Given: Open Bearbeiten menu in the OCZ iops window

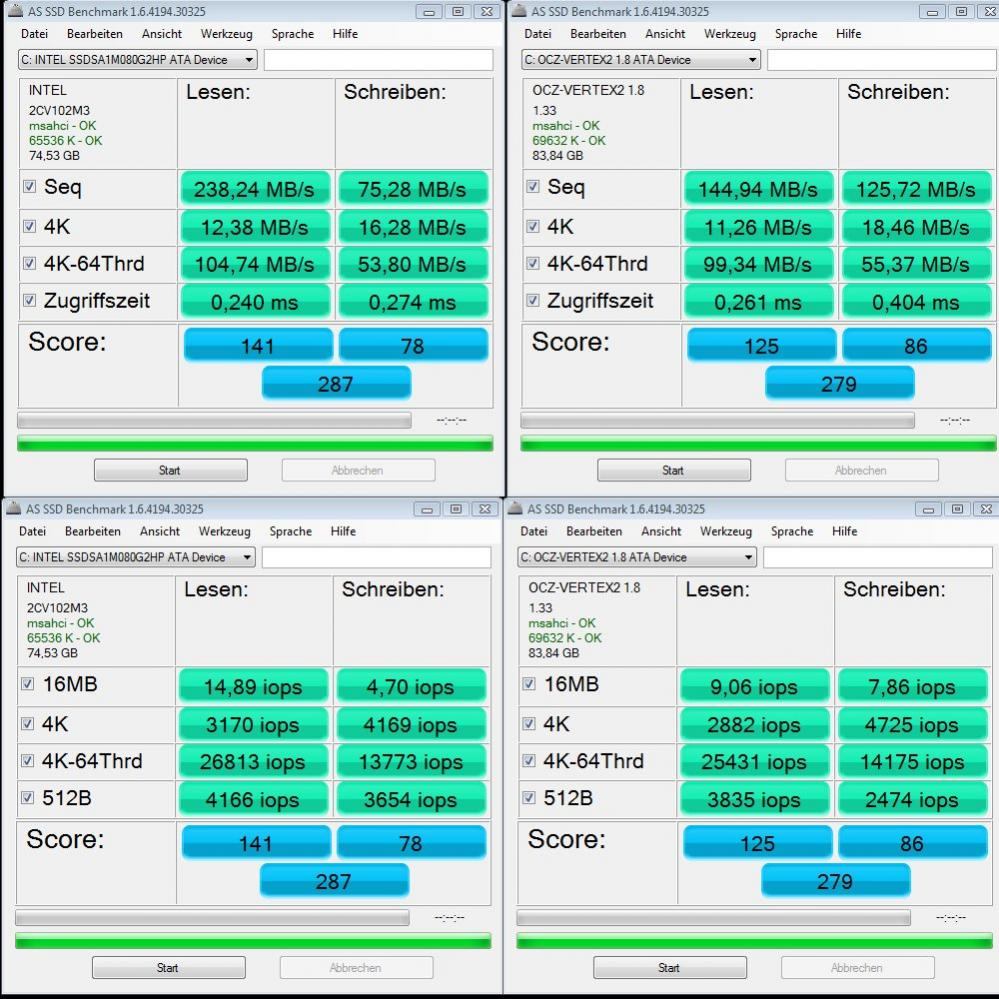Looking at the screenshot, I should [594, 531].
